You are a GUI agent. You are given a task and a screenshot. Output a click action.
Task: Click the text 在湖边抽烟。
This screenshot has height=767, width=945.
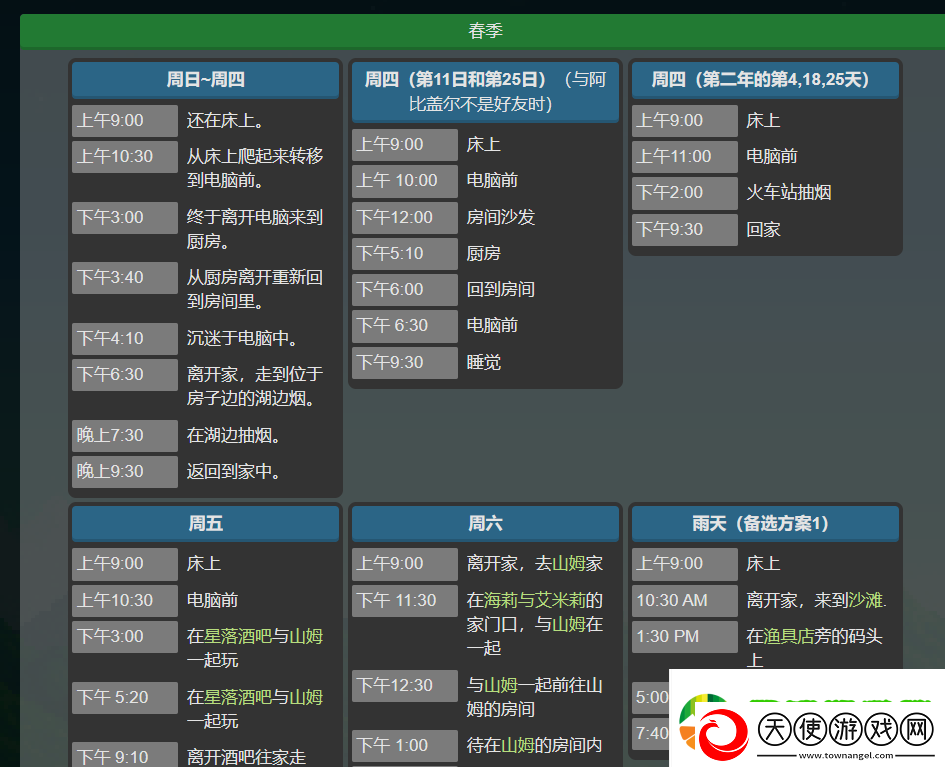click(233, 435)
